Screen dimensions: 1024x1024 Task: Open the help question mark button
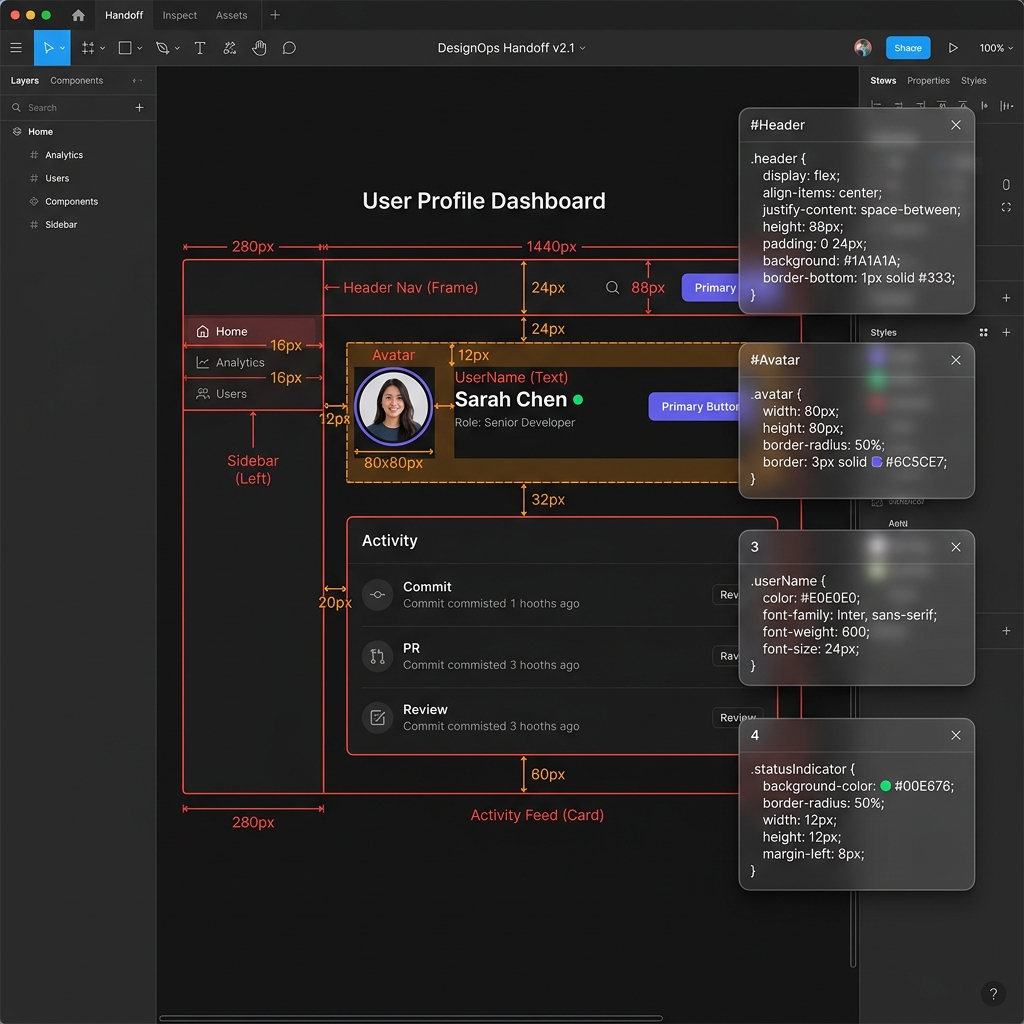tap(993, 993)
